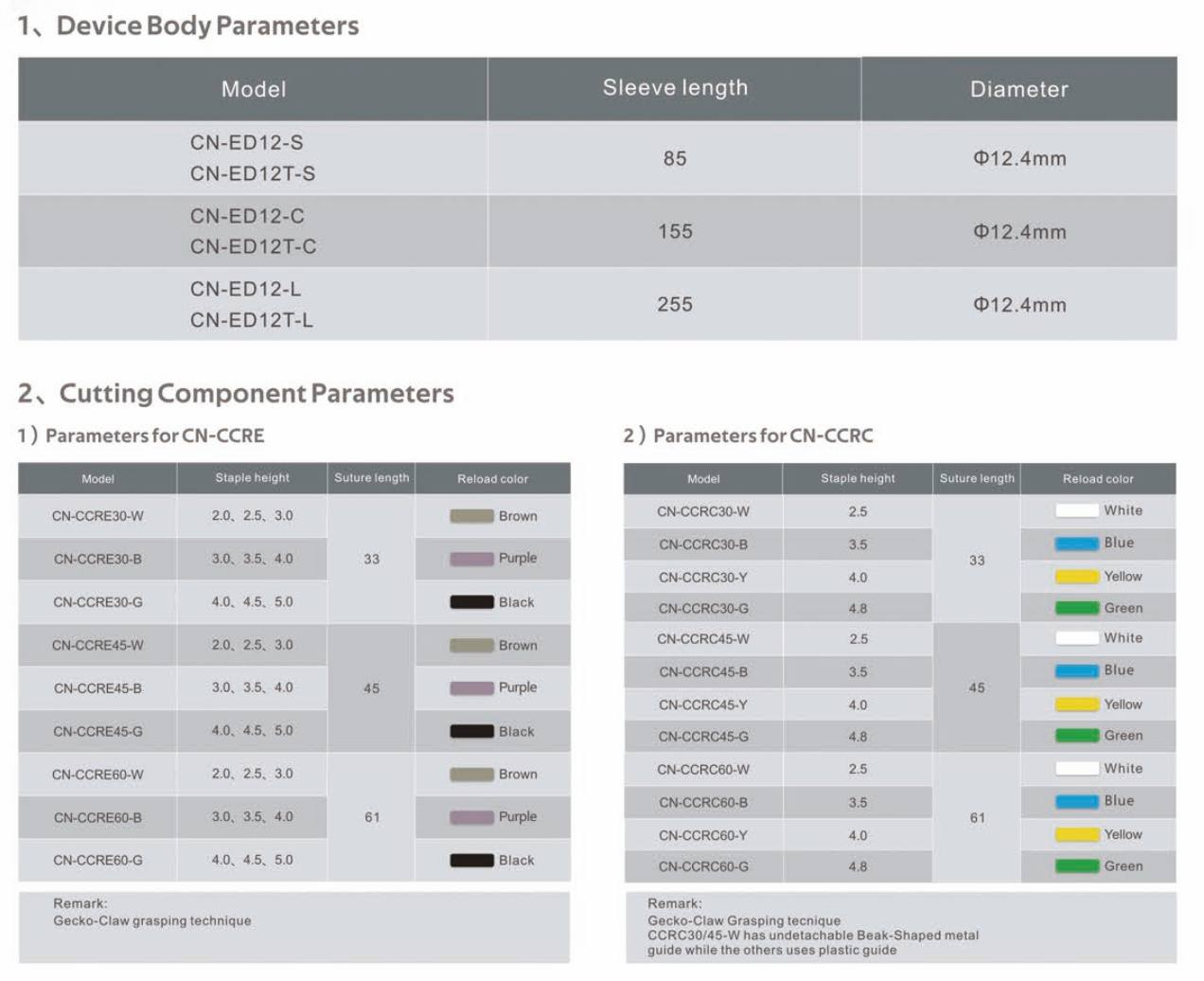Select the purple swatch in CN-CCRE45-B row
Viewport: 1204px width, 981px height.
(x=471, y=688)
